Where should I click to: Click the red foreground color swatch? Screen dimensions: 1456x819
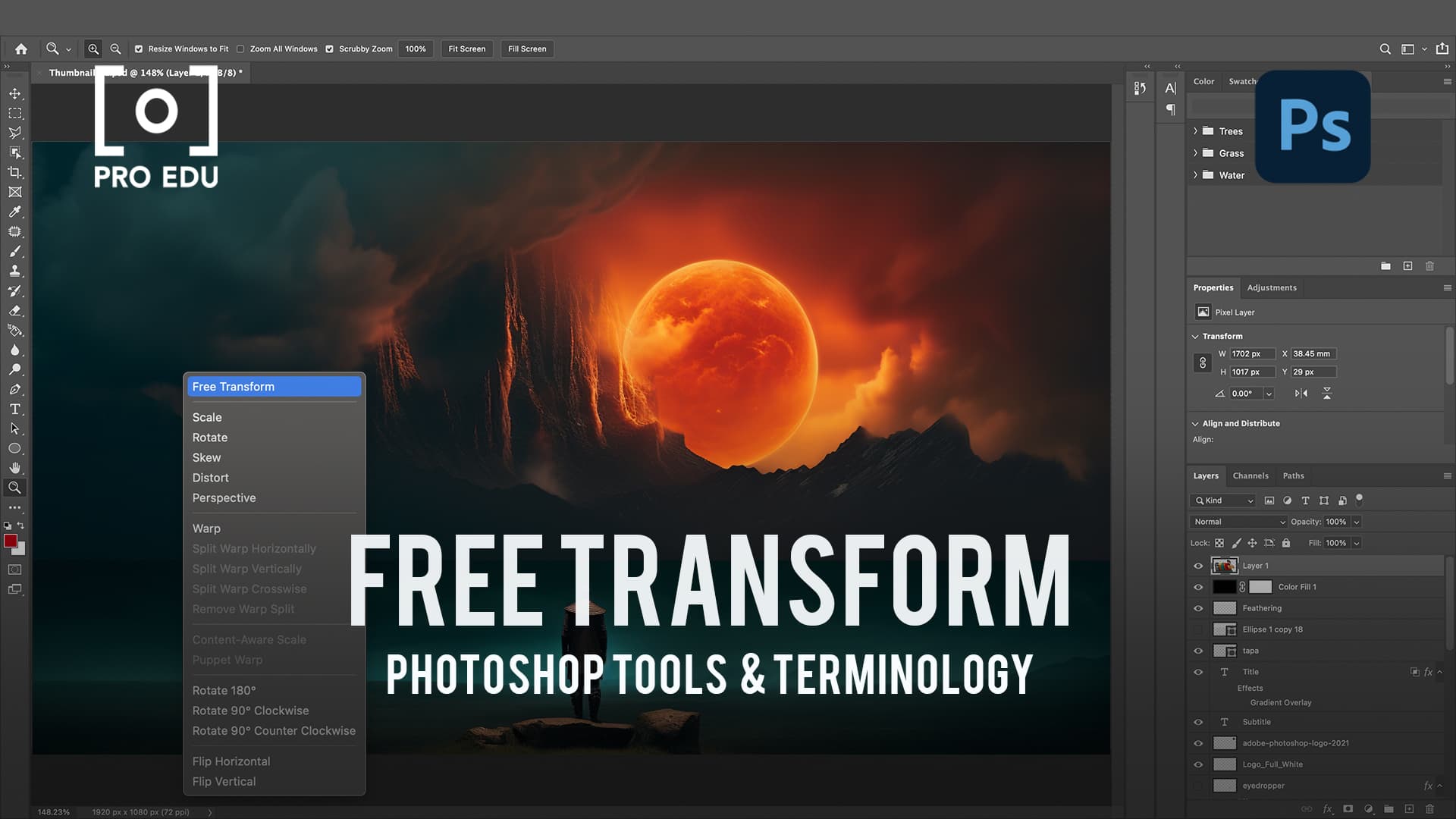click(x=11, y=540)
